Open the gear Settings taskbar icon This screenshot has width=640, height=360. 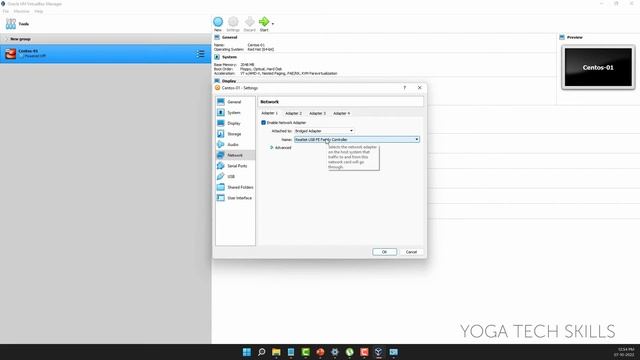[x=335, y=352]
